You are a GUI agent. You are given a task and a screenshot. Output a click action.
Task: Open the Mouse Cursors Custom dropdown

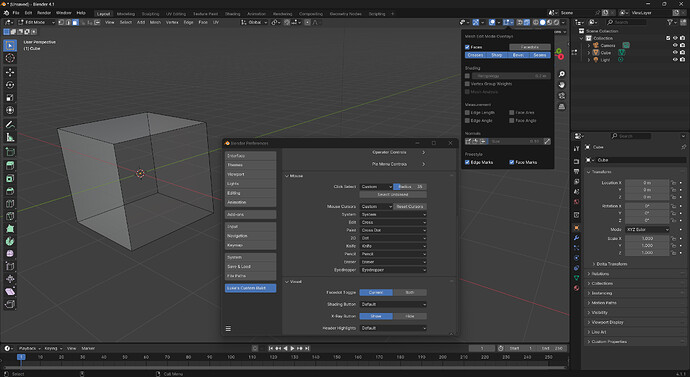[376, 206]
